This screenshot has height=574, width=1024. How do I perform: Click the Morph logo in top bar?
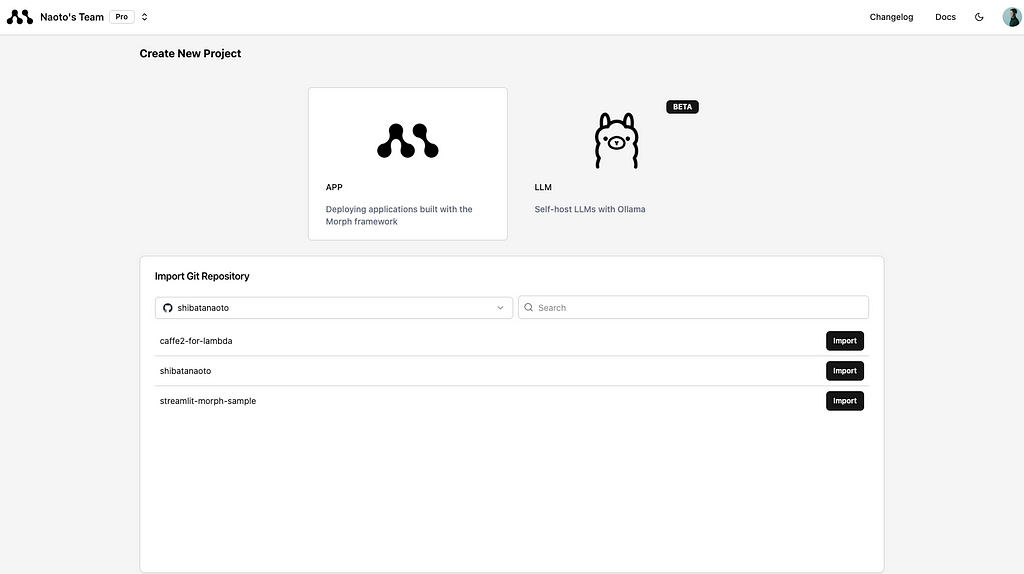click(x=20, y=17)
